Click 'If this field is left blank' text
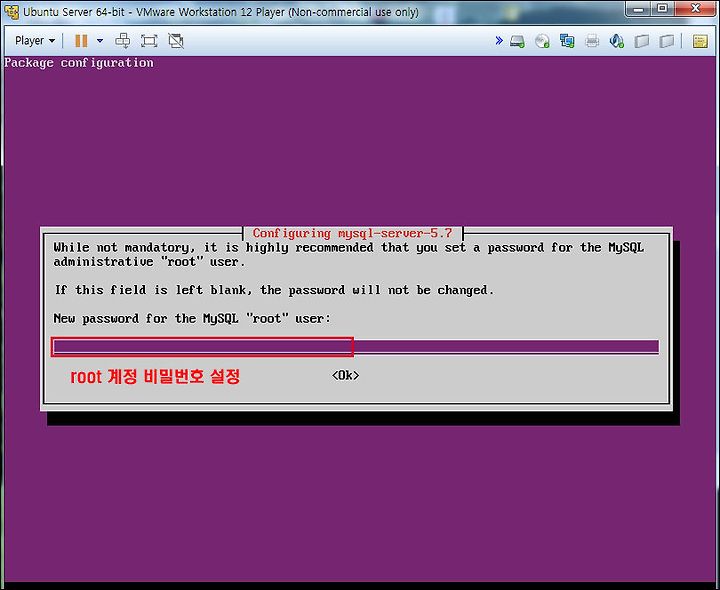The image size is (720, 590). pyautogui.click(x=274, y=290)
